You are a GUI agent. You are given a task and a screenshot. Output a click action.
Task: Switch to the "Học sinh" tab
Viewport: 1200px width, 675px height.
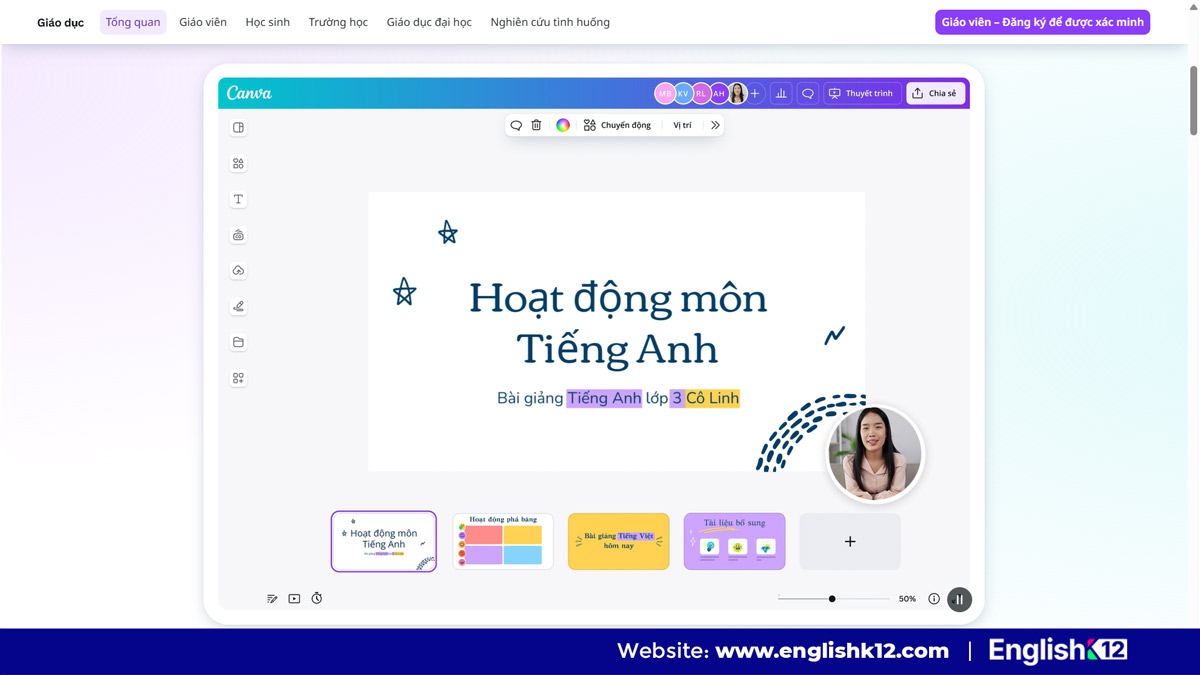267,21
